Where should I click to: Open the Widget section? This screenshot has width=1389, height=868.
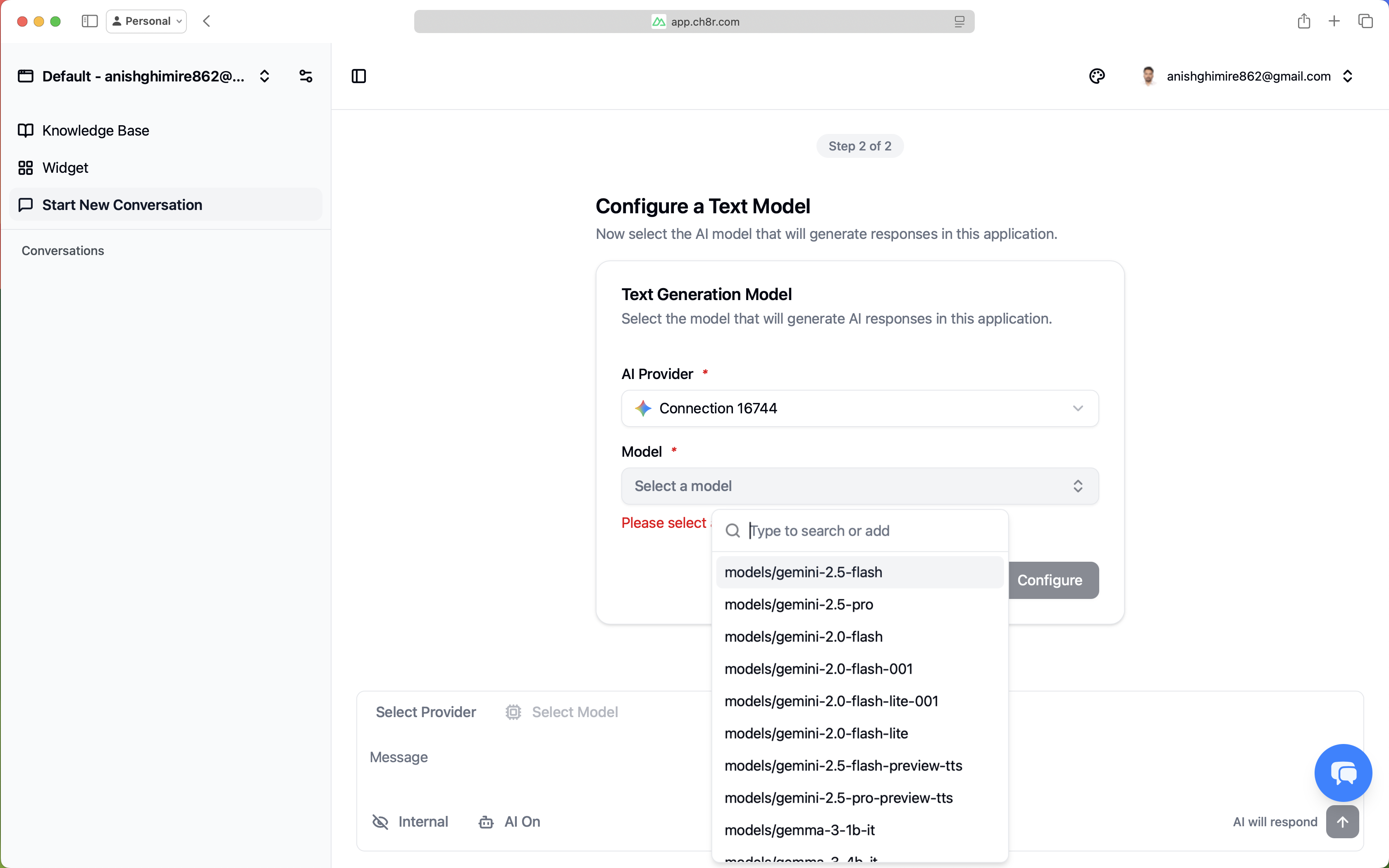click(x=65, y=168)
